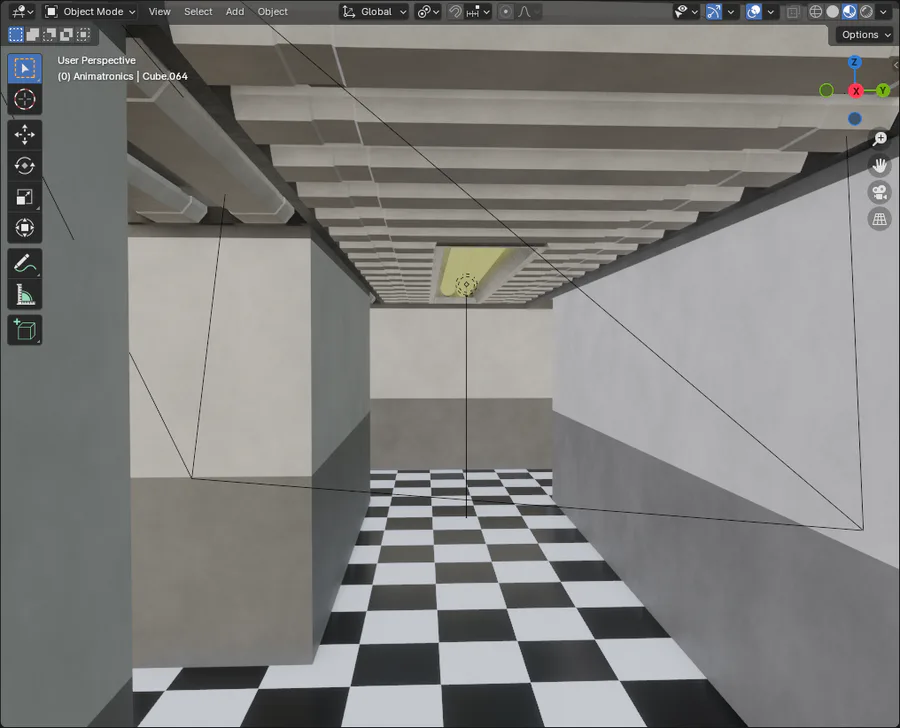Activate the Annotate tool
Viewport: 900px width, 728px height.
point(25,264)
